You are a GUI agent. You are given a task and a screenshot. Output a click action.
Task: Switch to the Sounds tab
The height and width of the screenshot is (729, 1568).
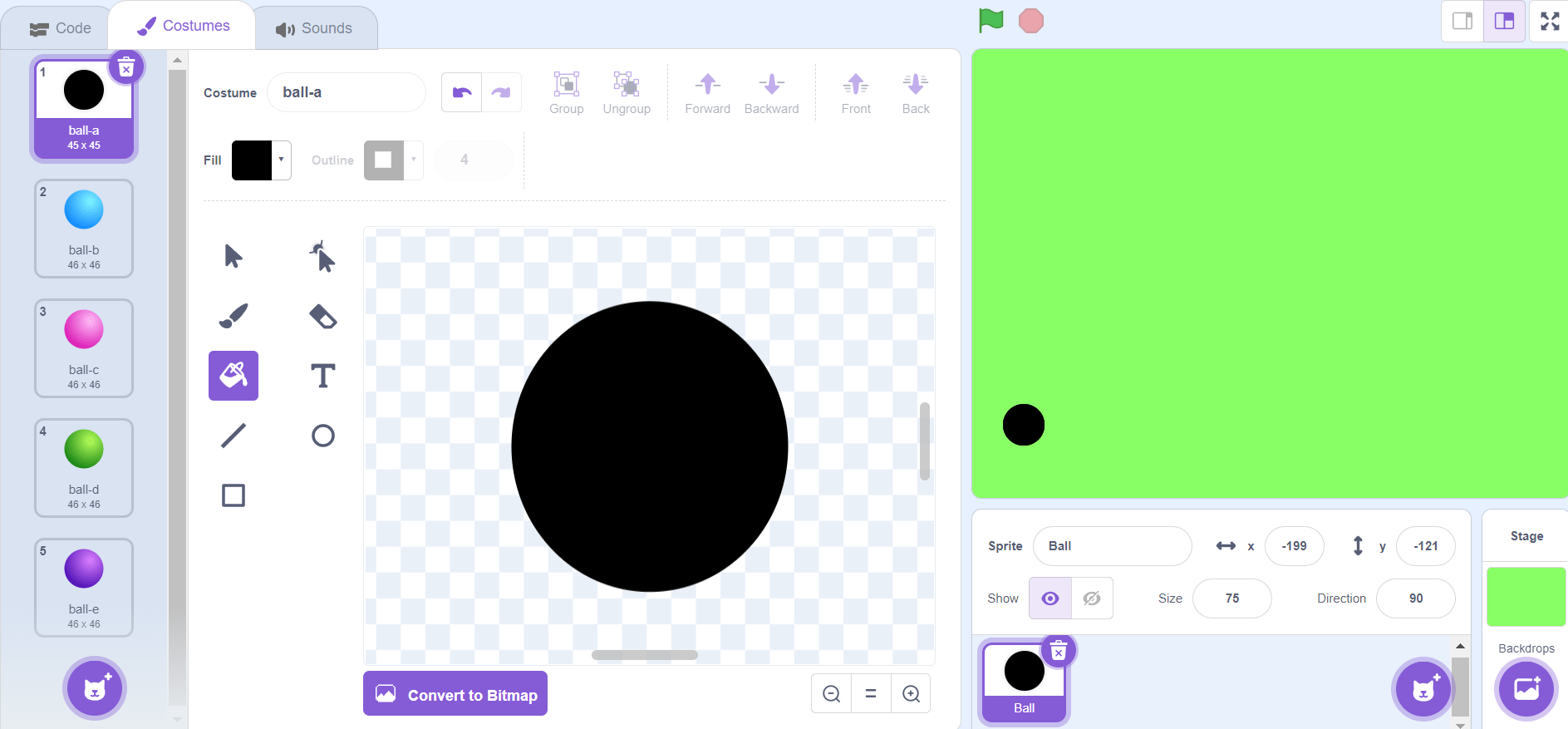point(315,28)
